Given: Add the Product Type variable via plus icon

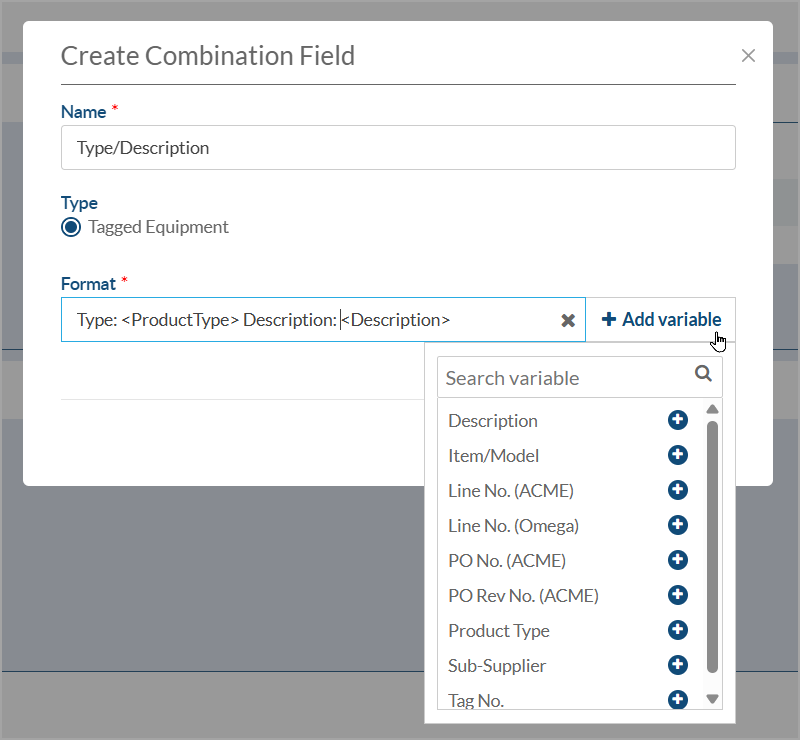Looking at the screenshot, I should 677,630.
